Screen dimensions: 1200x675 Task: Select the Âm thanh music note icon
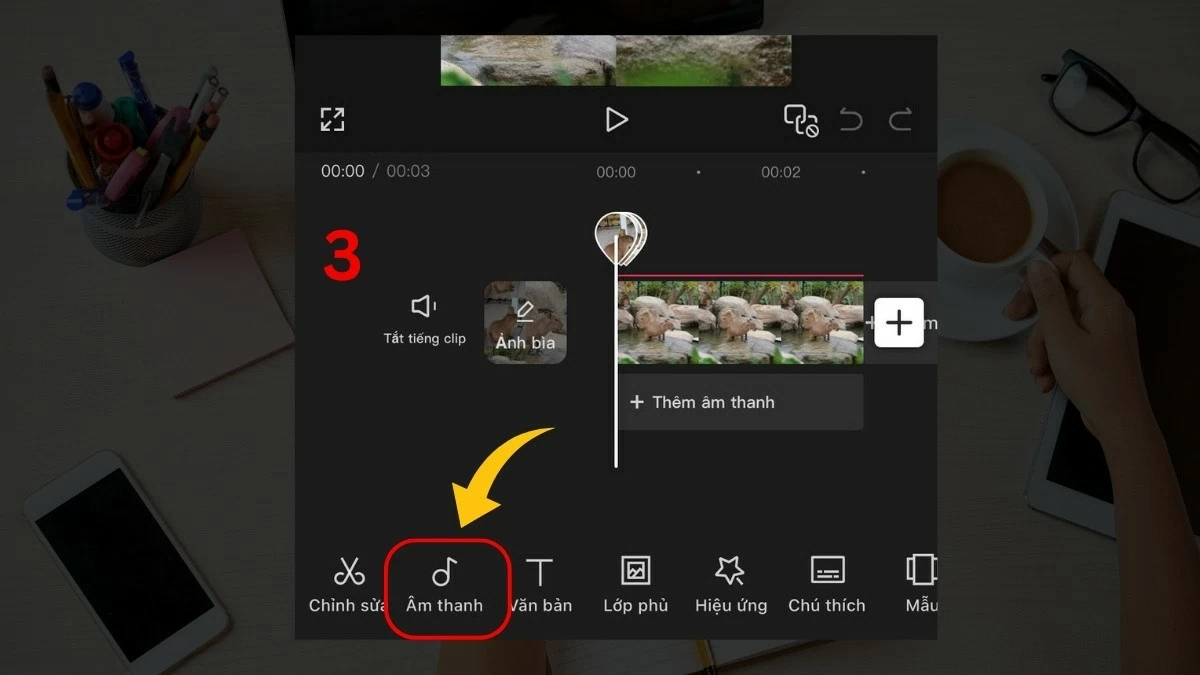445,584
